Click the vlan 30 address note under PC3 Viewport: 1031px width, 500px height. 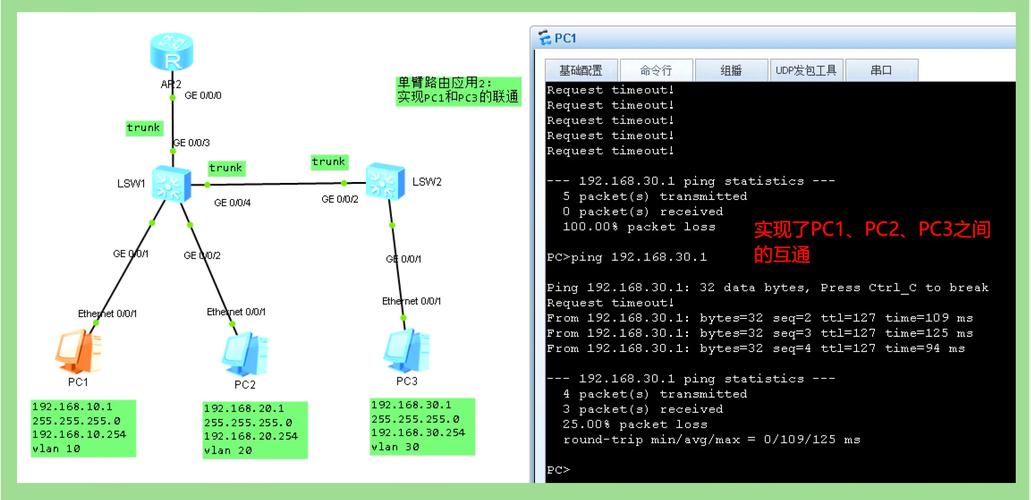(420, 425)
